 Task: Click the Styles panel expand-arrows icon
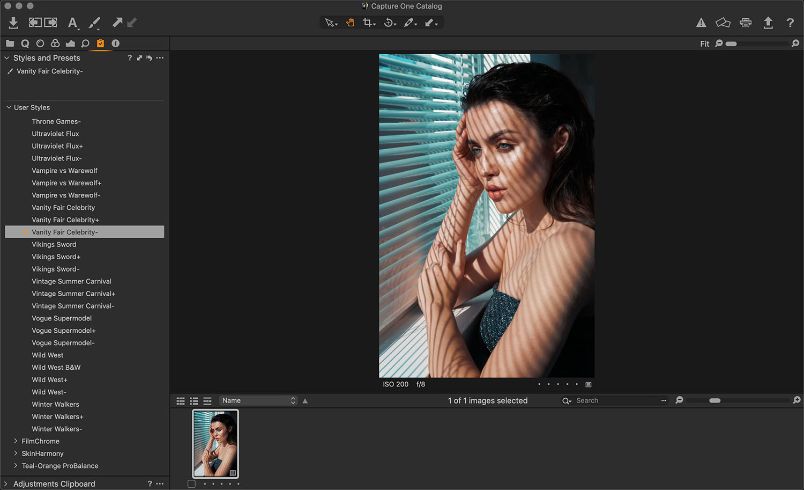139,58
